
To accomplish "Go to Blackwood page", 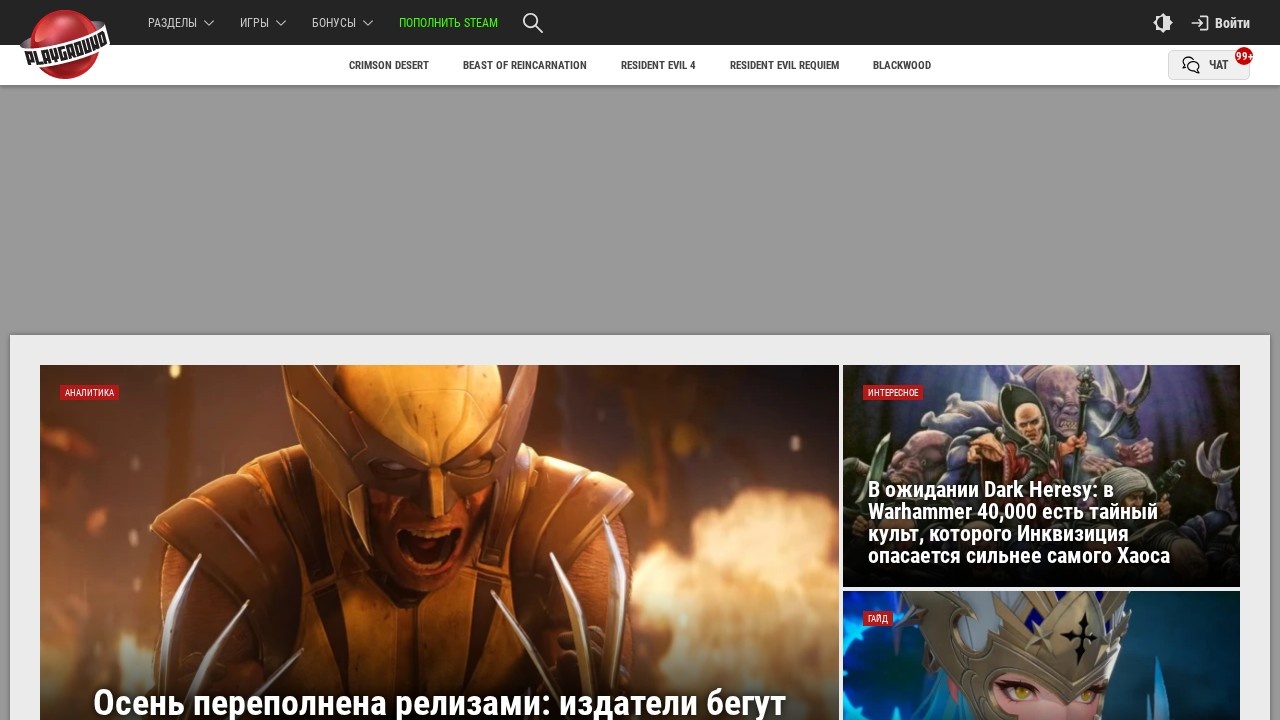I will coord(902,66).
